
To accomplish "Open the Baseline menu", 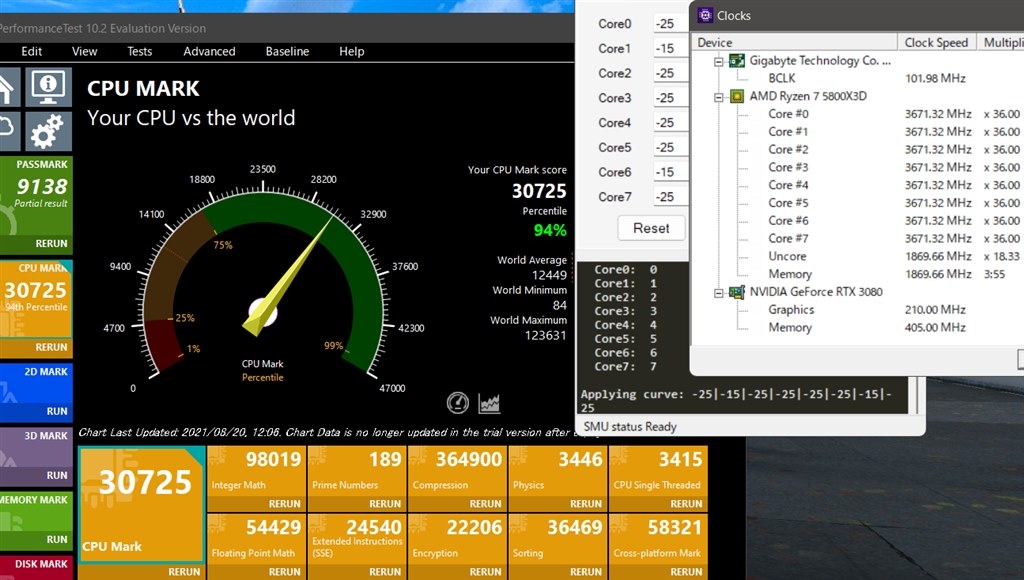I will click(287, 52).
